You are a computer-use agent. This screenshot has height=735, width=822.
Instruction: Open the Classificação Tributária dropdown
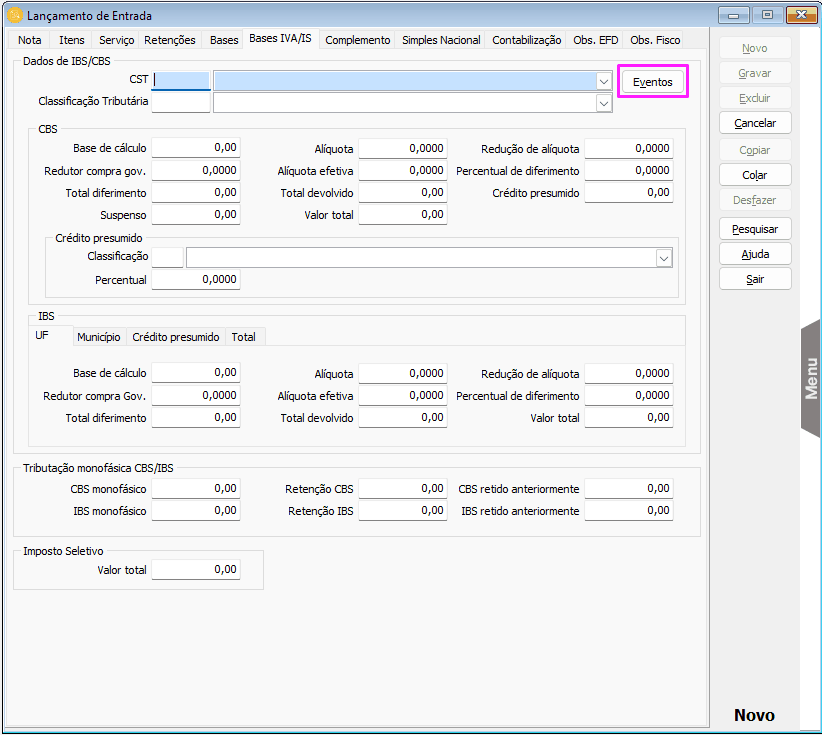click(x=603, y=103)
